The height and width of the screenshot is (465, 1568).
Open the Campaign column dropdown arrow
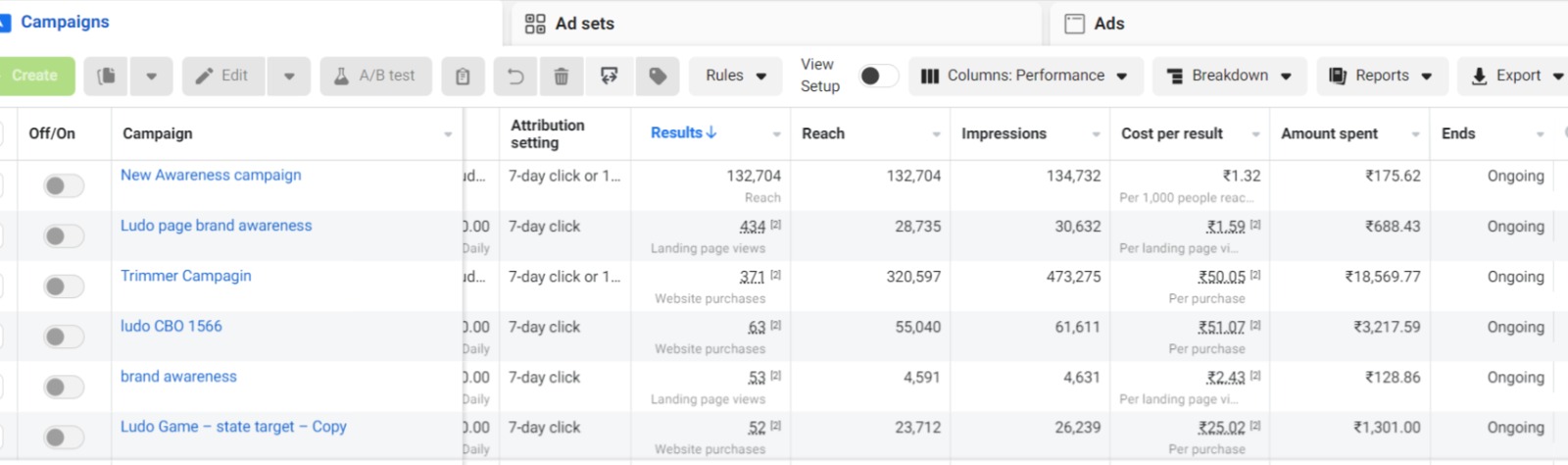point(448,134)
